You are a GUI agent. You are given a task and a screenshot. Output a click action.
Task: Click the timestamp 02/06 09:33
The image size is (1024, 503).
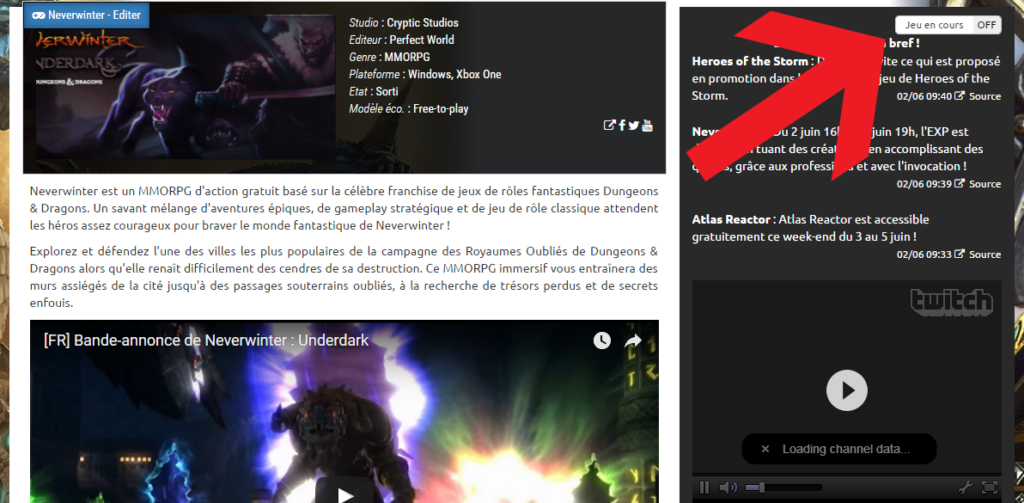point(924,255)
